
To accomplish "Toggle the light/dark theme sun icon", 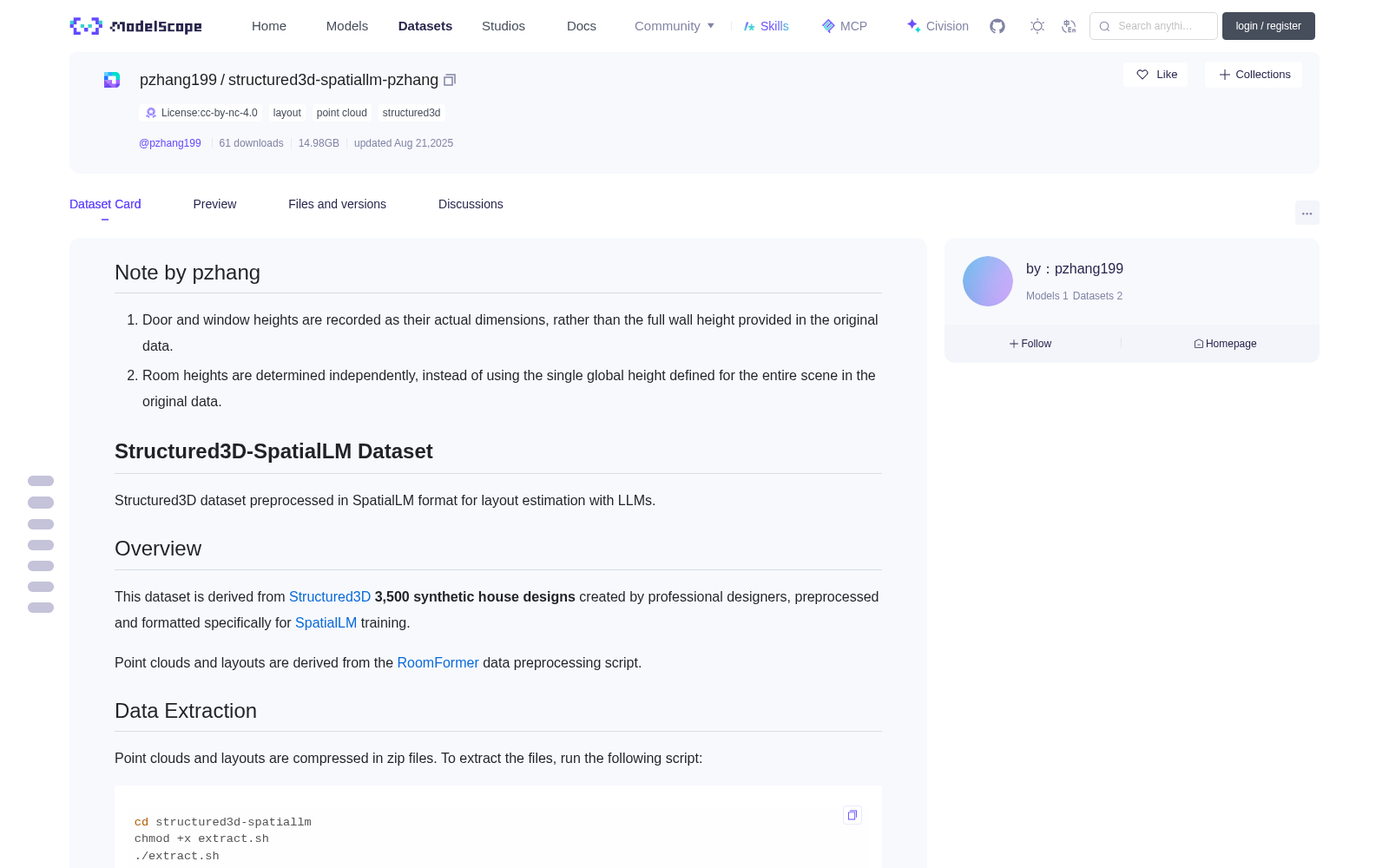I will tap(1037, 26).
